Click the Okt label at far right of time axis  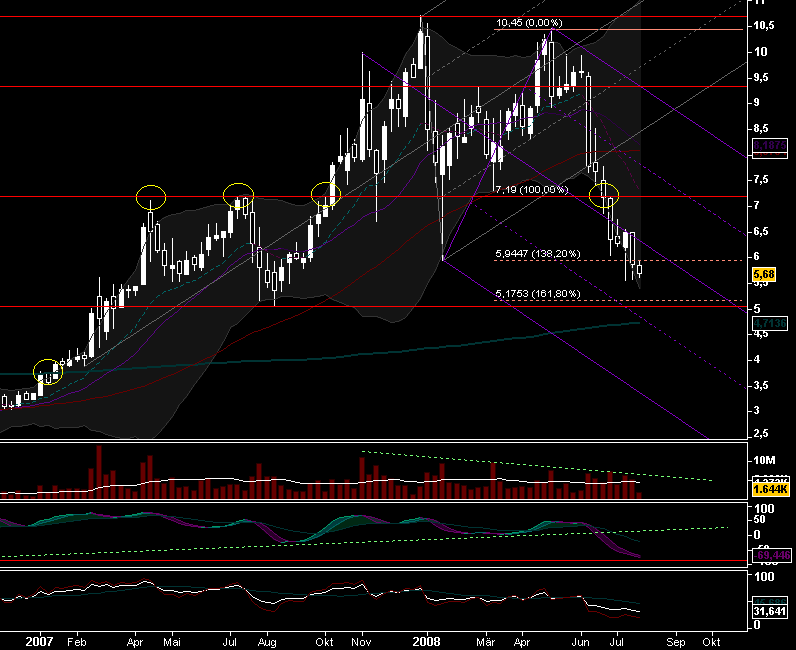711,642
